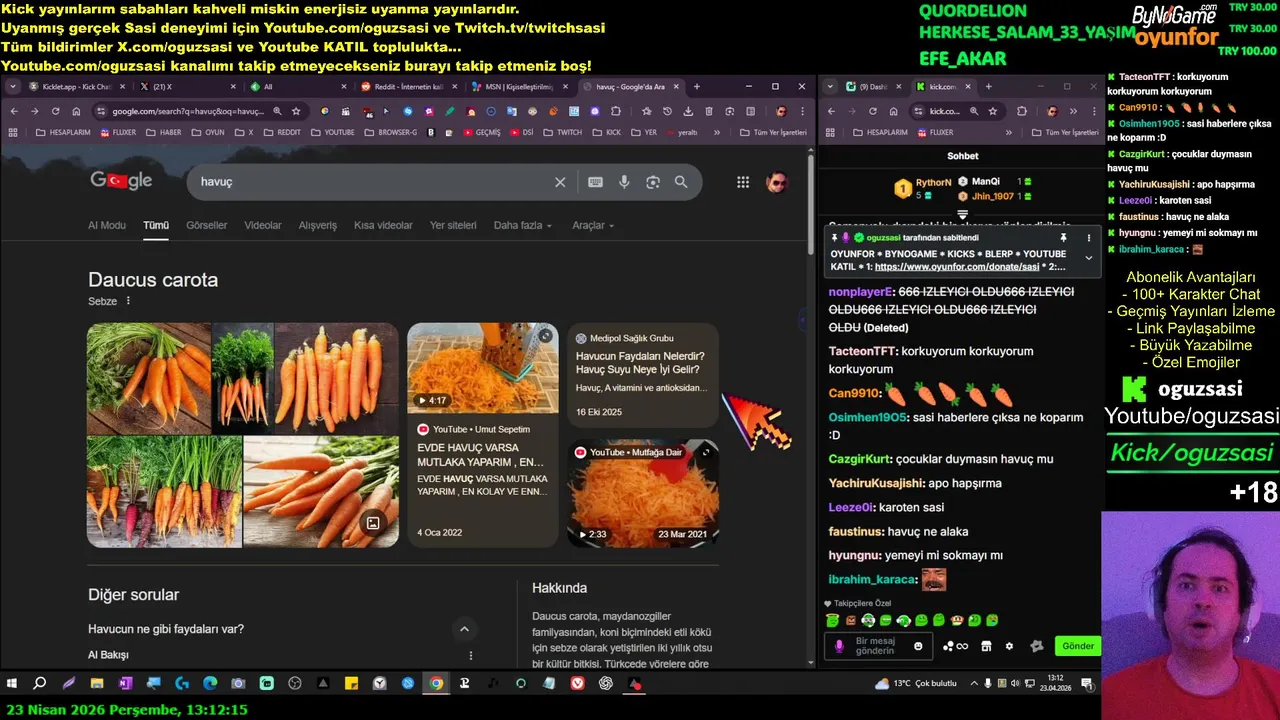
Task: Select the AI Modu tab
Action: point(107,226)
